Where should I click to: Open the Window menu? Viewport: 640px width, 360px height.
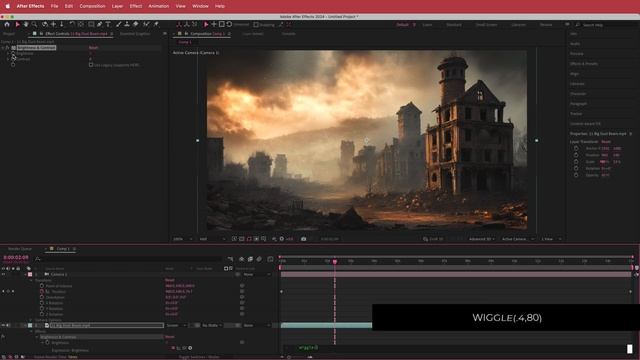(x=200, y=6)
